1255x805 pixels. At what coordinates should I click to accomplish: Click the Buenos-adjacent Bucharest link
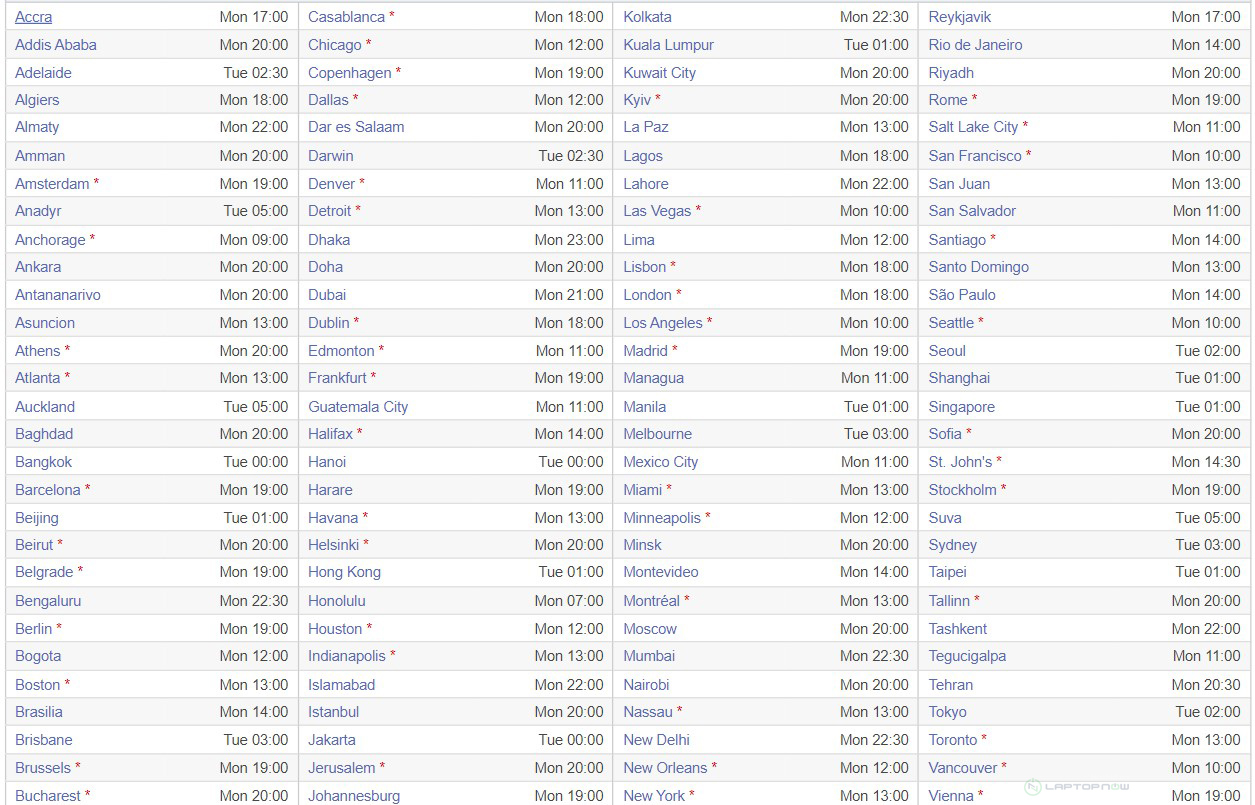coord(48,796)
